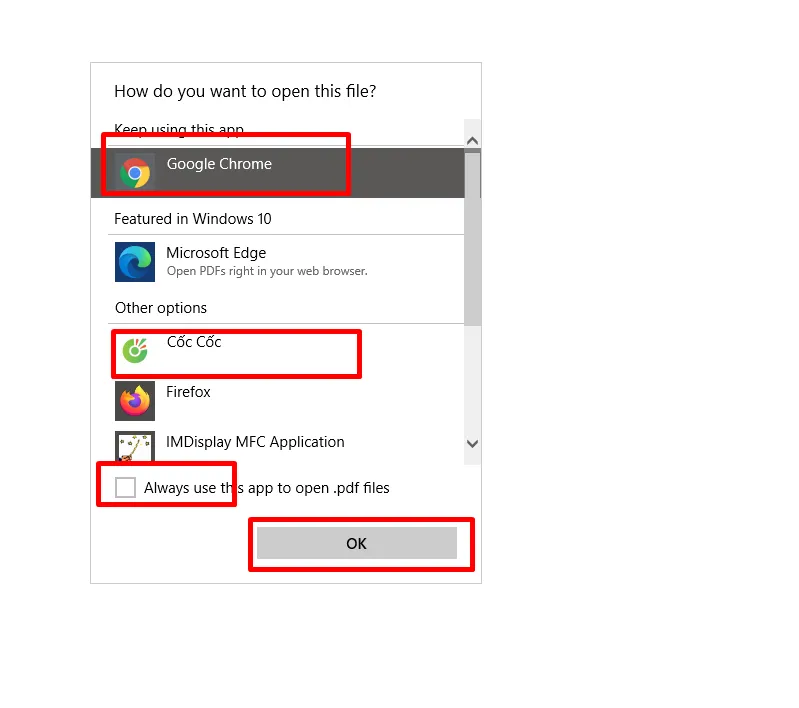Click Open PDFs right in your web browser
The image size is (799, 708).
pos(267,271)
